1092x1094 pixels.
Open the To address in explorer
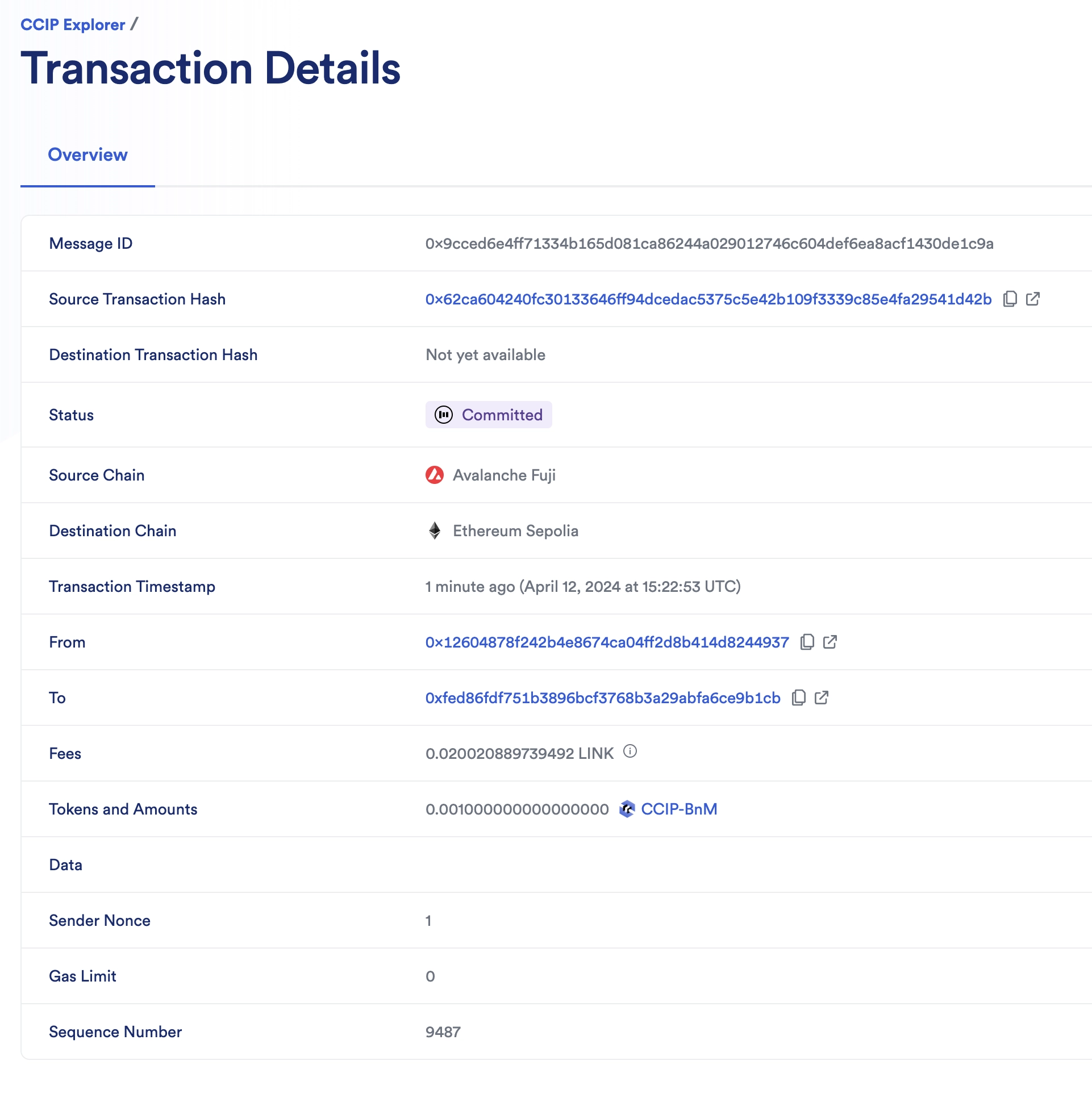(822, 698)
